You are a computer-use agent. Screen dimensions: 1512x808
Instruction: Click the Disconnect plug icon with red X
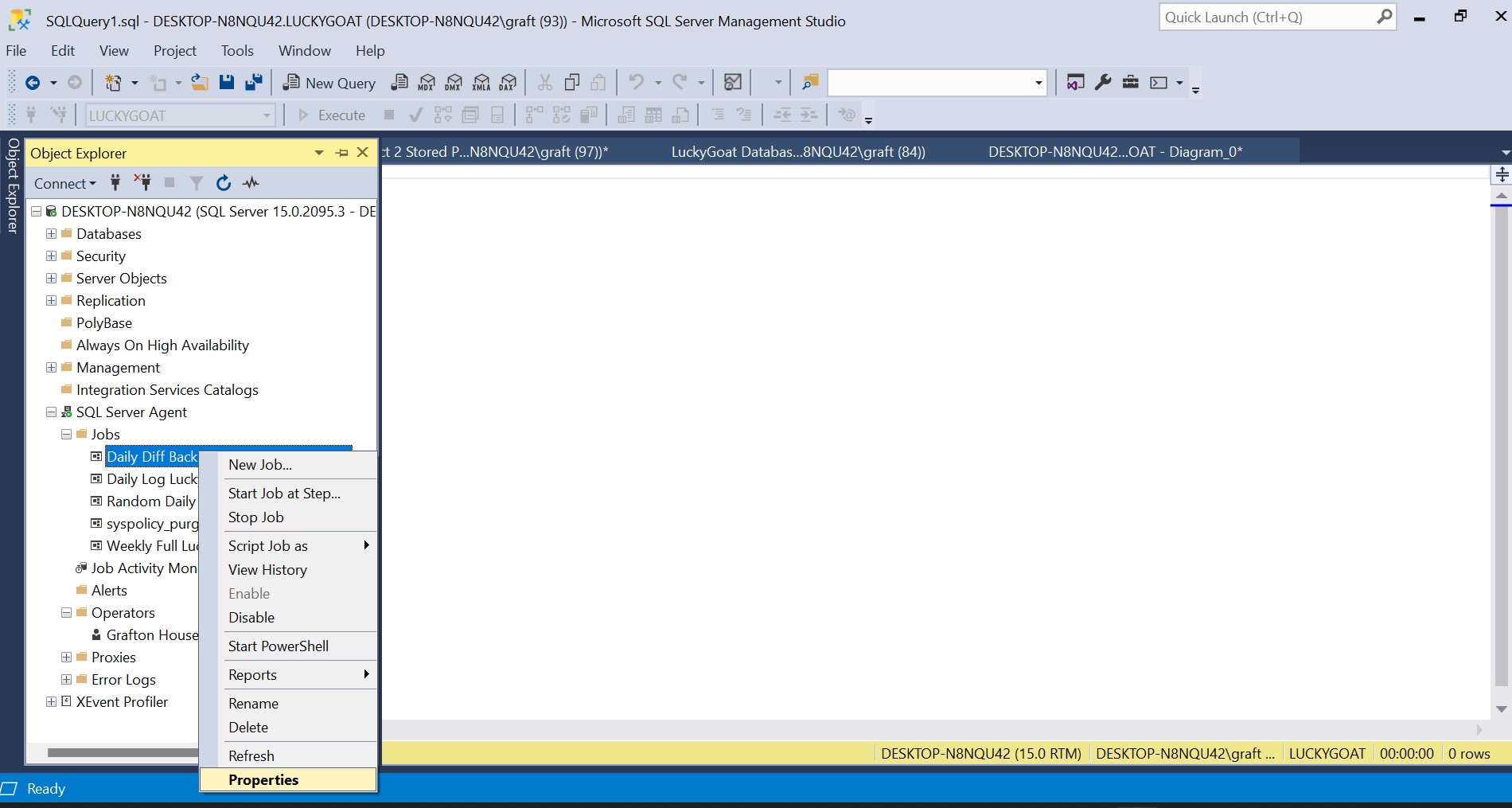tap(142, 183)
